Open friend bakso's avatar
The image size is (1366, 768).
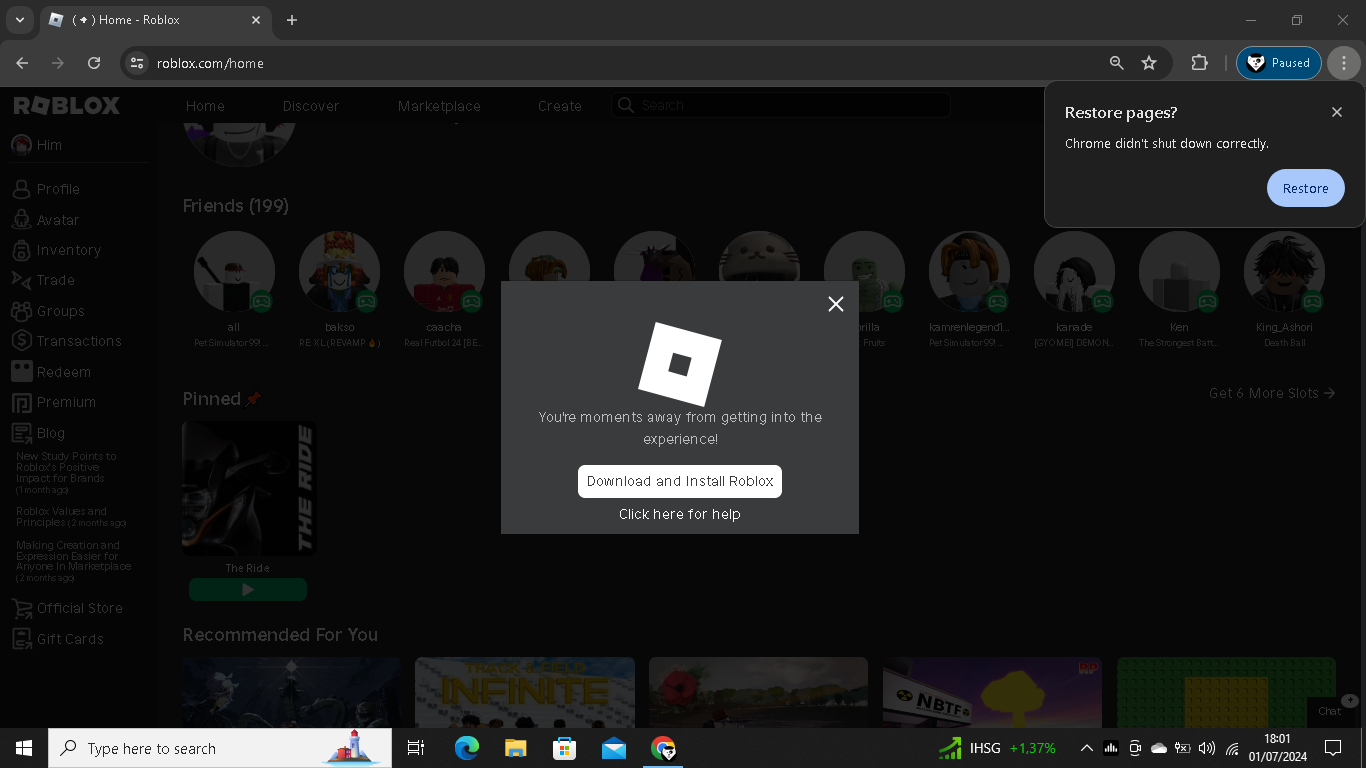339,272
